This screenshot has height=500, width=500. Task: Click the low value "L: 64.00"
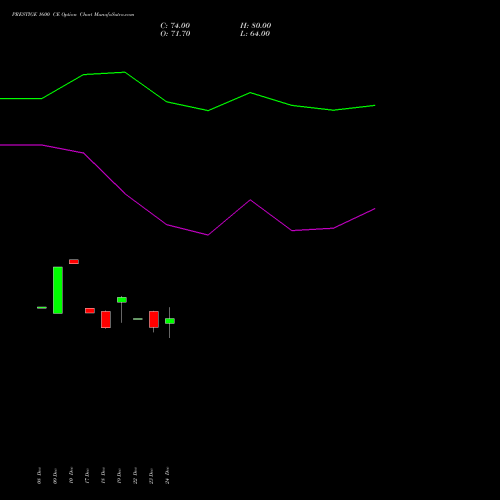coord(255,34)
